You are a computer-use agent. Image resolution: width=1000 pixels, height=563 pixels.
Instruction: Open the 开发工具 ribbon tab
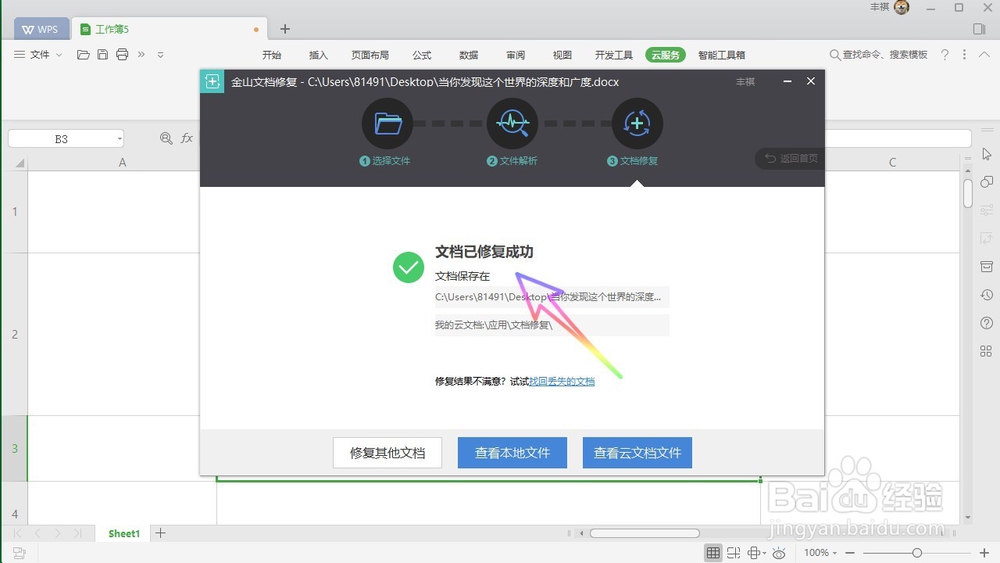point(614,55)
